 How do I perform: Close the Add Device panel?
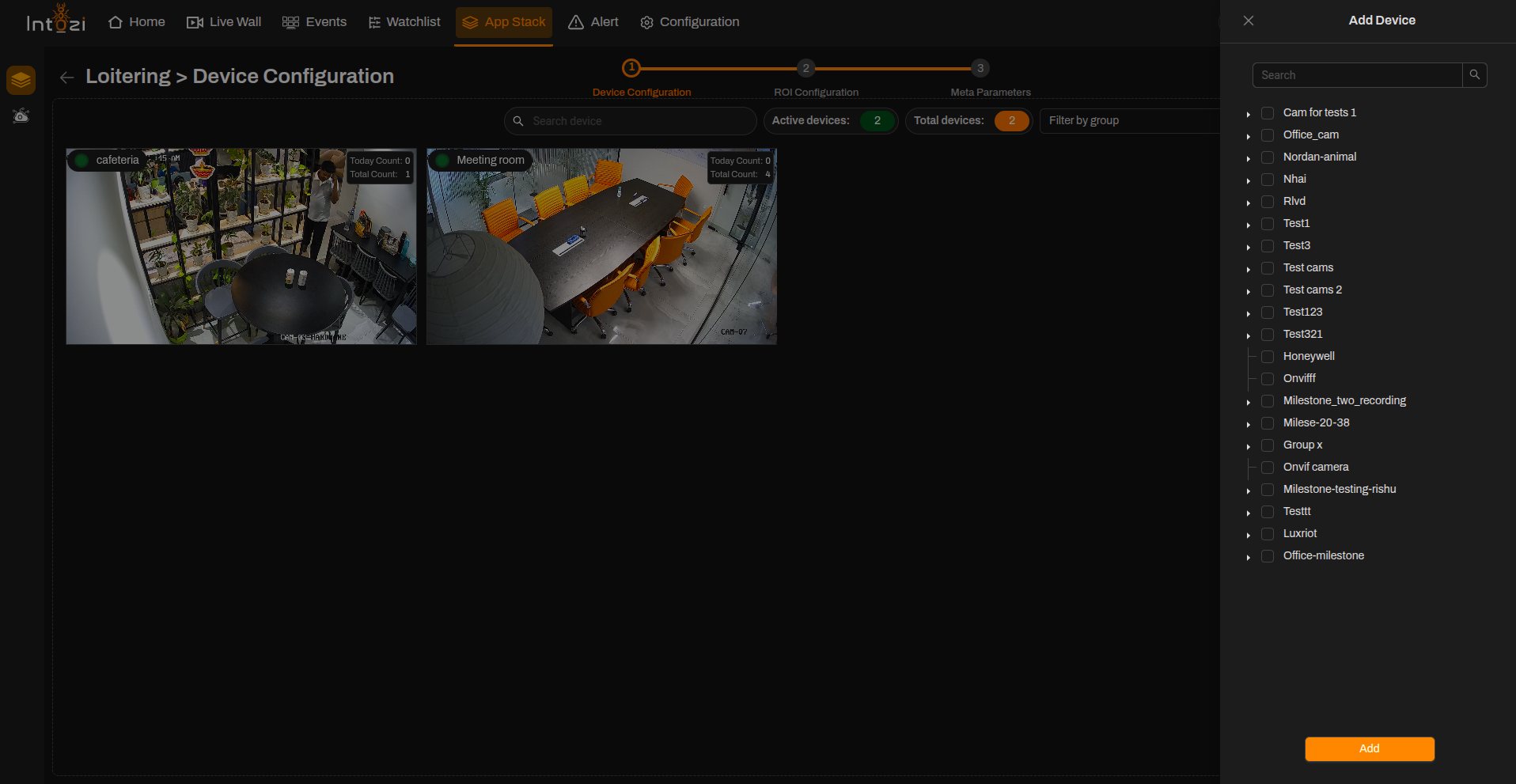[1249, 21]
